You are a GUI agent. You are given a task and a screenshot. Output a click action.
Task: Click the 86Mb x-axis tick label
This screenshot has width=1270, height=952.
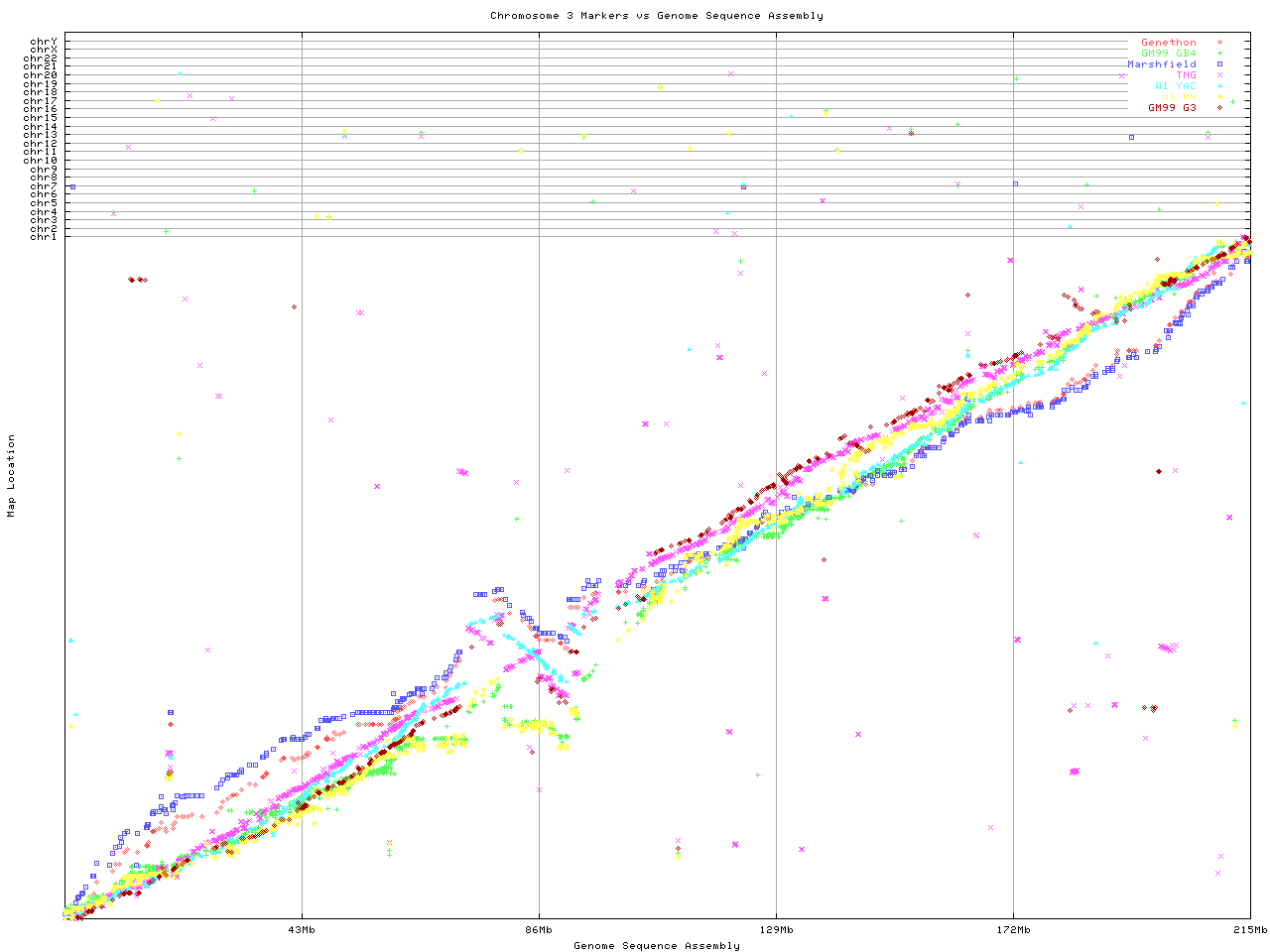(x=539, y=930)
